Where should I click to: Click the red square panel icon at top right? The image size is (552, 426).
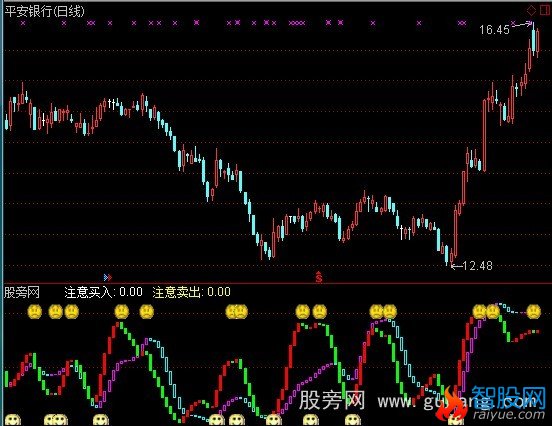point(545,11)
